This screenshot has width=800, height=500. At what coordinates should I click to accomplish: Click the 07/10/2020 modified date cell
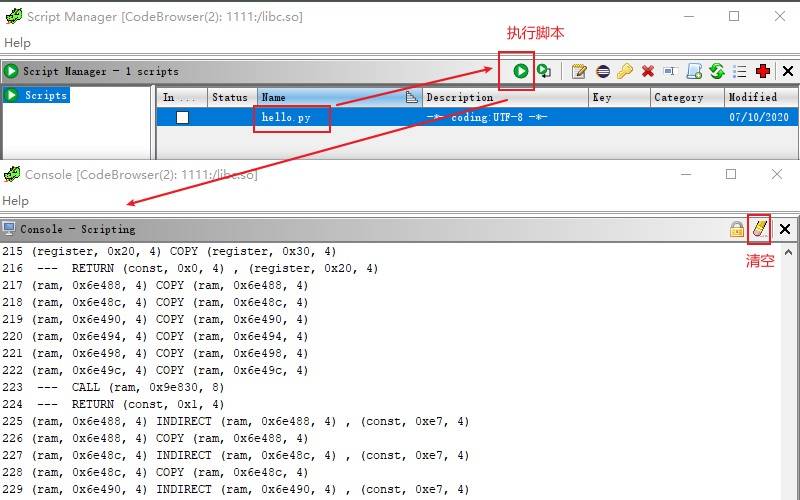point(759,117)
